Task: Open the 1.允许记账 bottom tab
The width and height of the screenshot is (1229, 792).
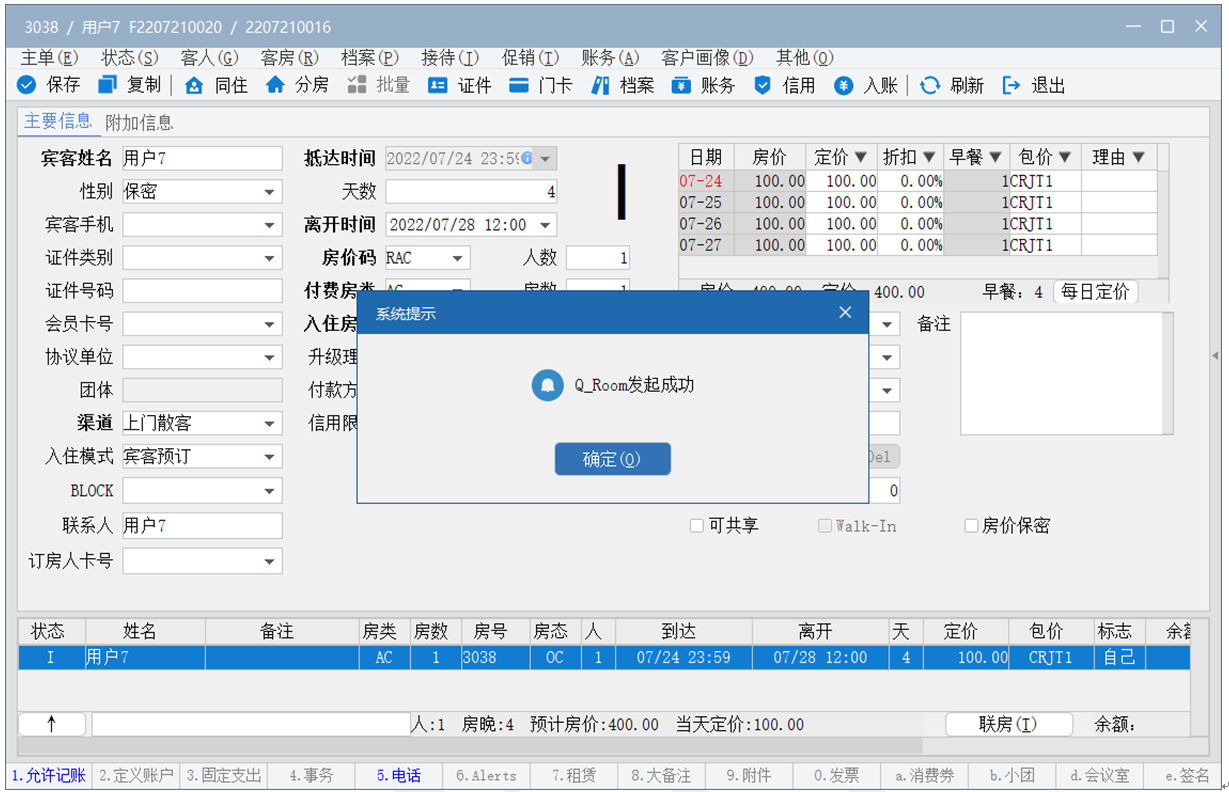Action: click(x=49, y=775)
